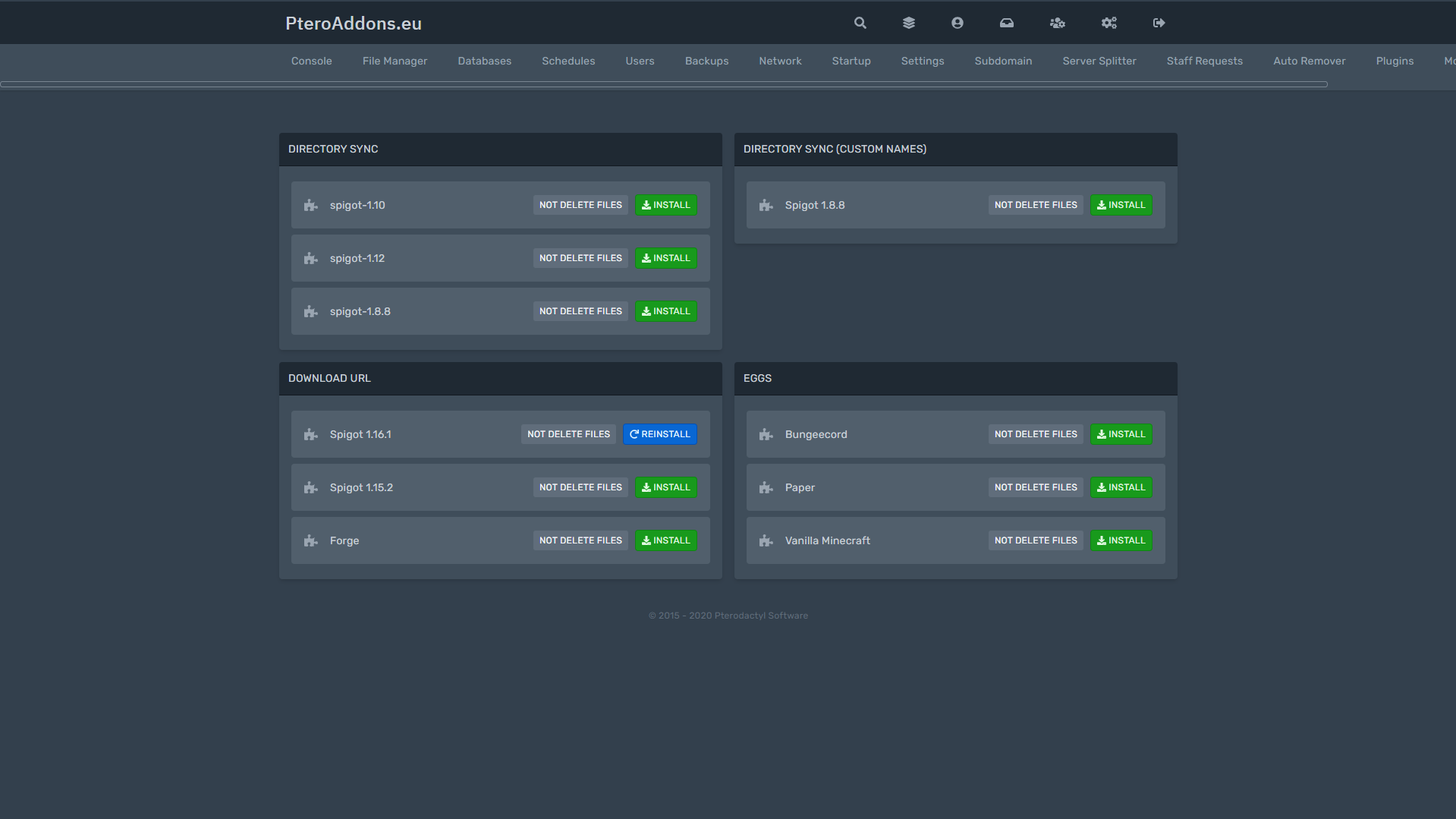Toggle Not Delete Files for Bungeecord
This screenshot has height=819, width=1456.
coord(1035,434)
